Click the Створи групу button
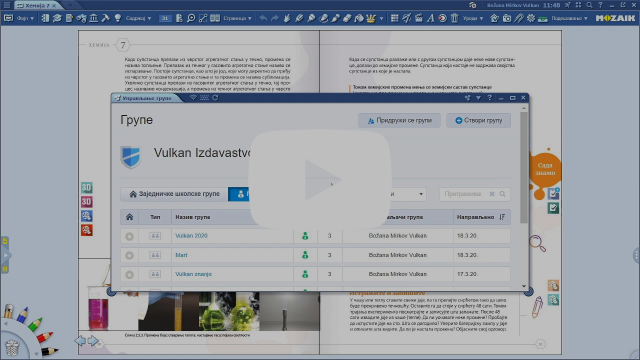This screenshot has width=640, height=360. (478, 120)
